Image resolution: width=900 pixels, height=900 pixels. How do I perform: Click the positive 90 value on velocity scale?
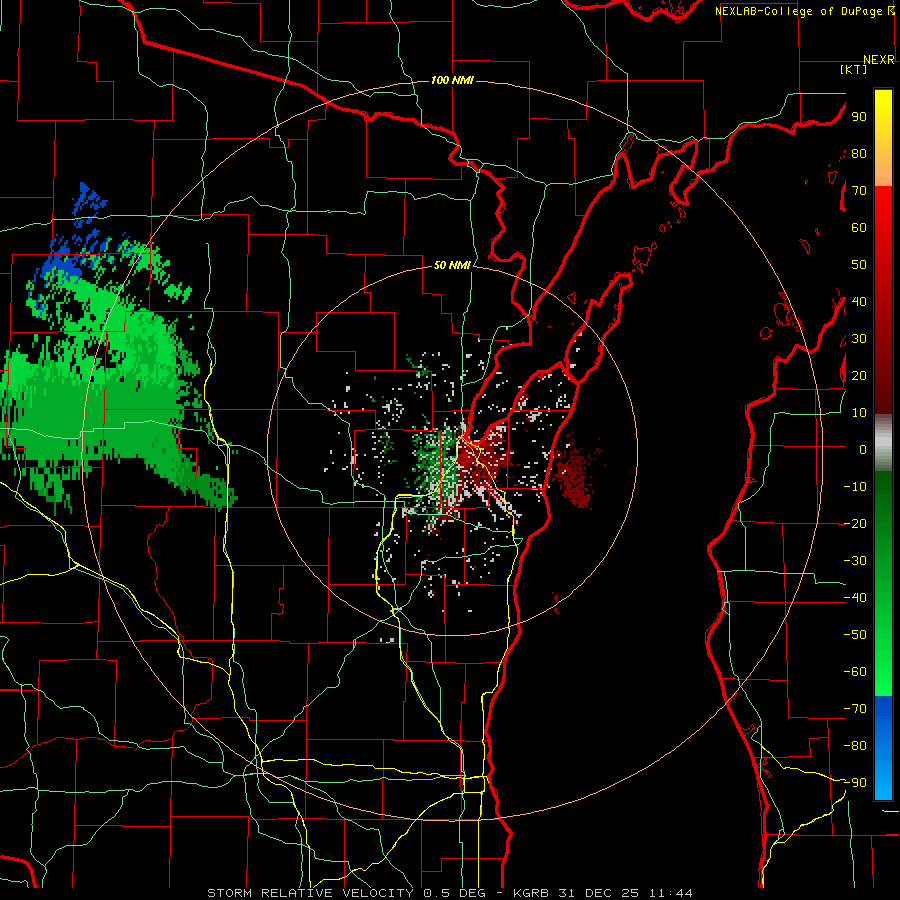(859, 117)
